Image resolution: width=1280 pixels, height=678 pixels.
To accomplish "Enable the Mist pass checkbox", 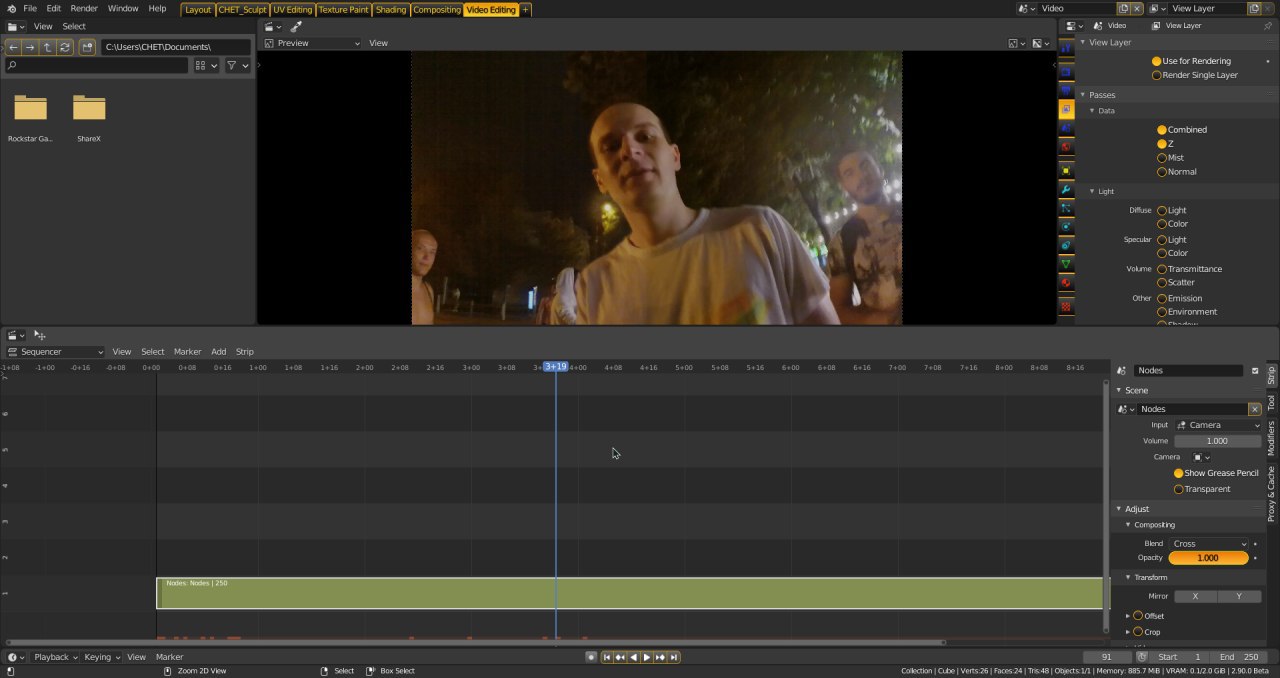I will (x=1162, y=158).
